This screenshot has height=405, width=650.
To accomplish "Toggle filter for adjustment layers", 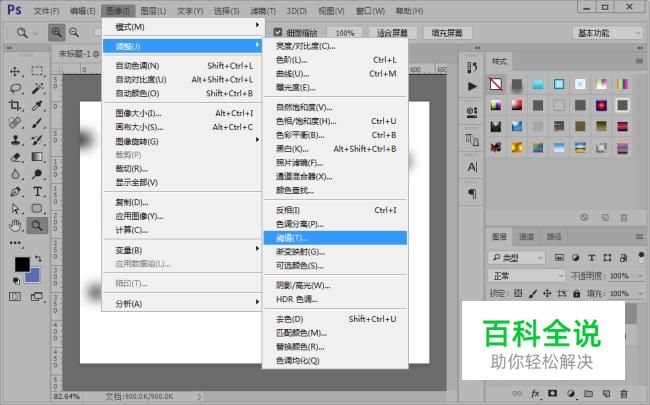I will [575, 257].
